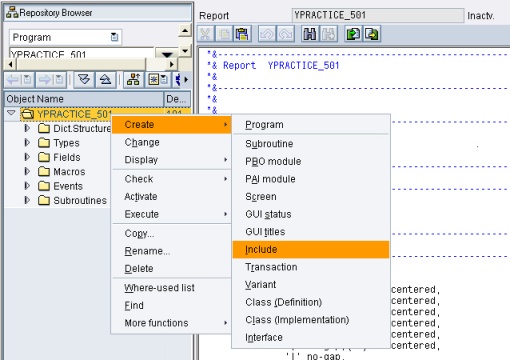The width and height of the screenshot is (510, 360).
Task: Click the superordinate object list icon
Action: click(x=133, y=80)
